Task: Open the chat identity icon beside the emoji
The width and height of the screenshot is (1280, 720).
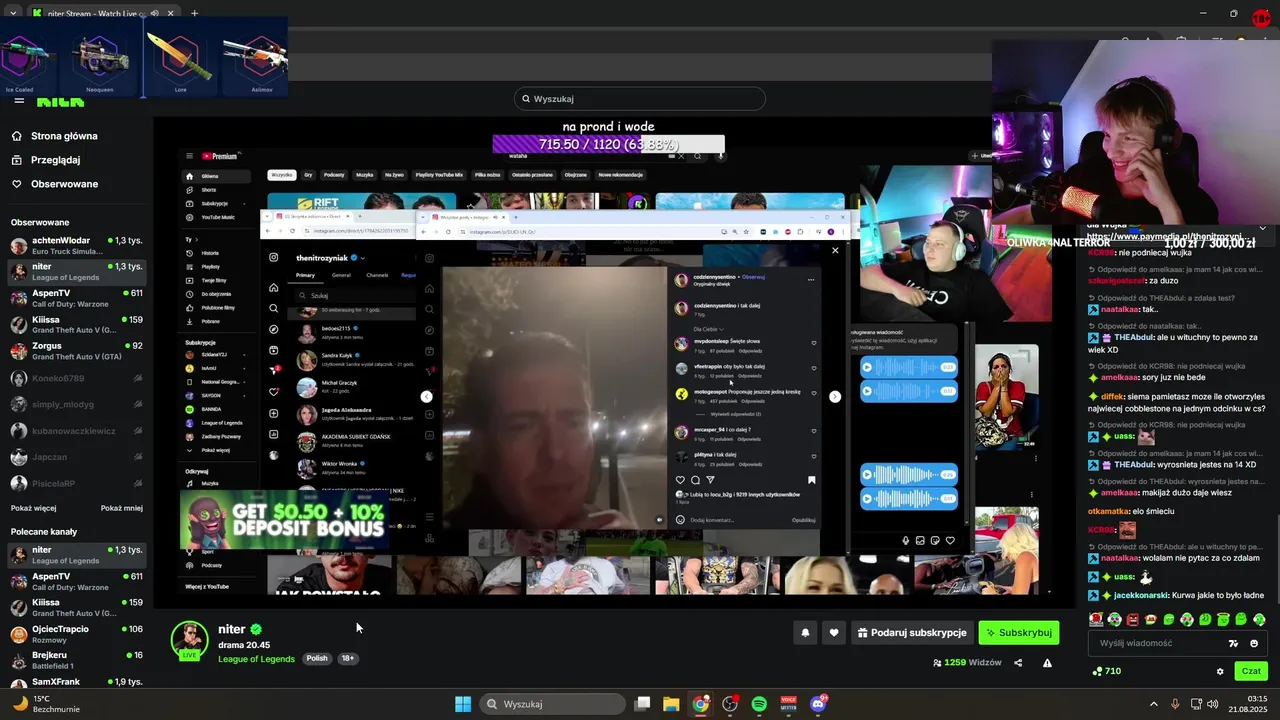Action: (x=1233, y=643)
